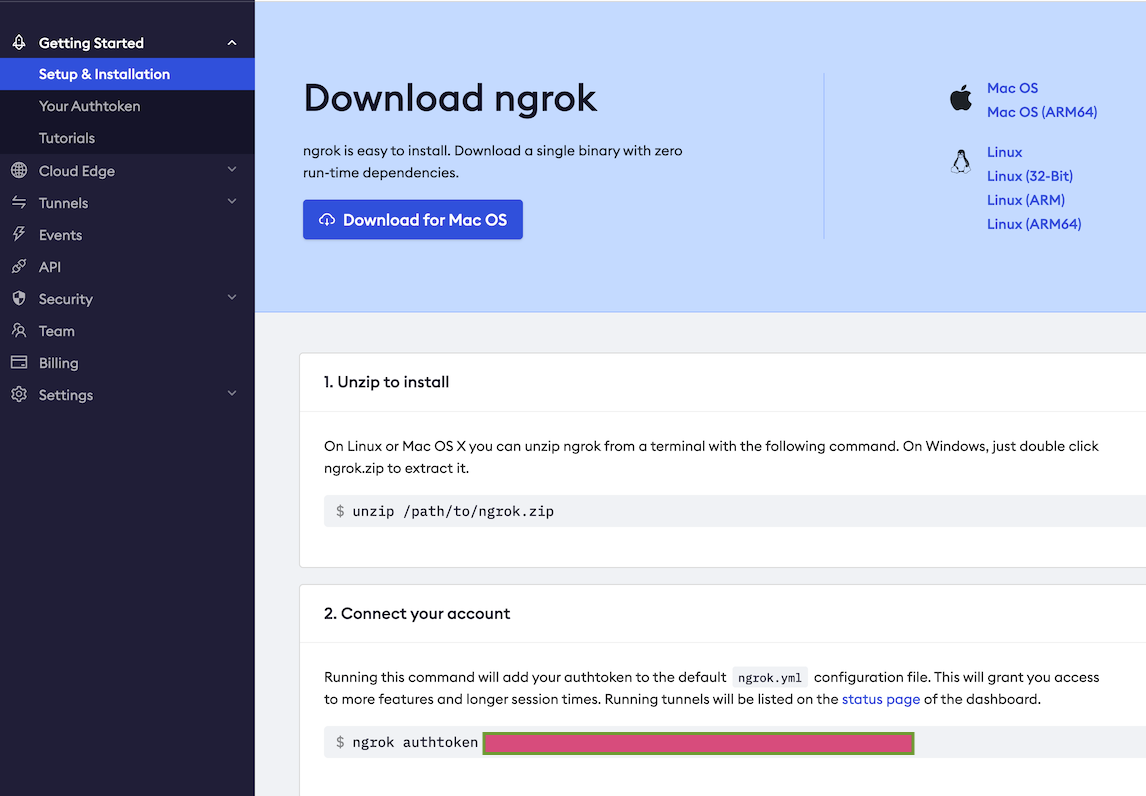The height and width of the screenshot is (796, 1146).
Task: Open the plain Linux download link
Action: click(x=1004, y=152)
